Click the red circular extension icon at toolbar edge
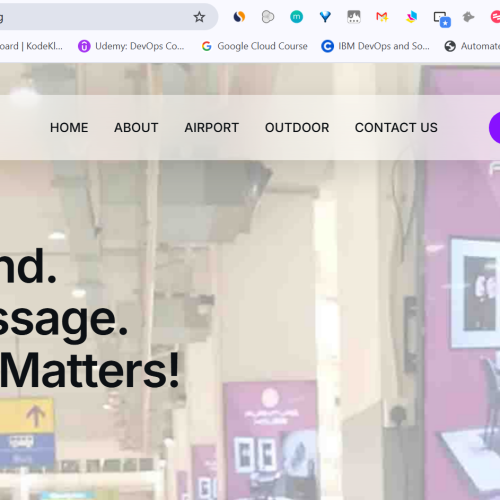 point(495,17)
